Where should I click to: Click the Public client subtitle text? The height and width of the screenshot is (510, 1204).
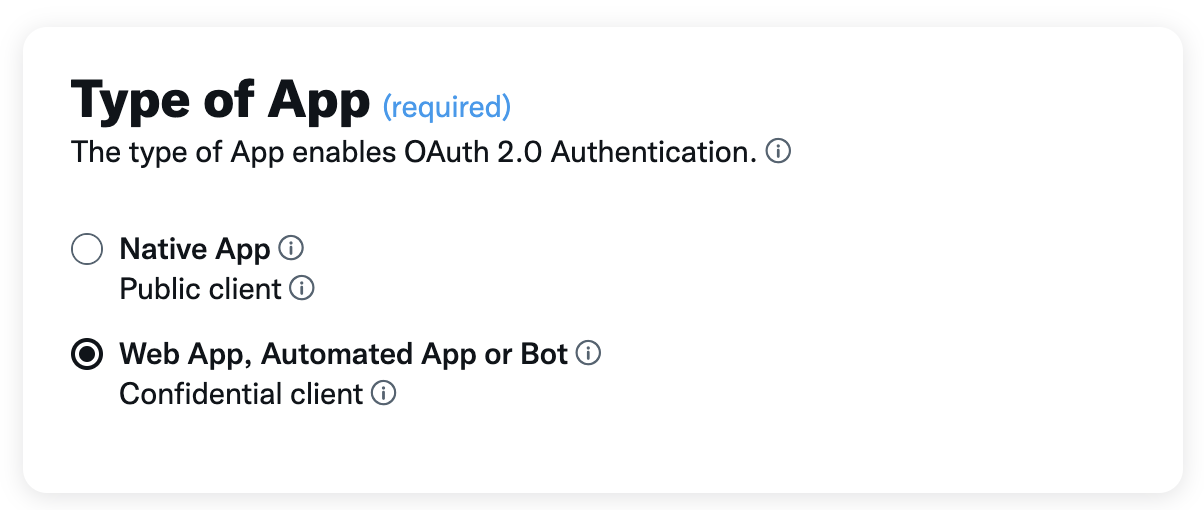pos(200,289)
